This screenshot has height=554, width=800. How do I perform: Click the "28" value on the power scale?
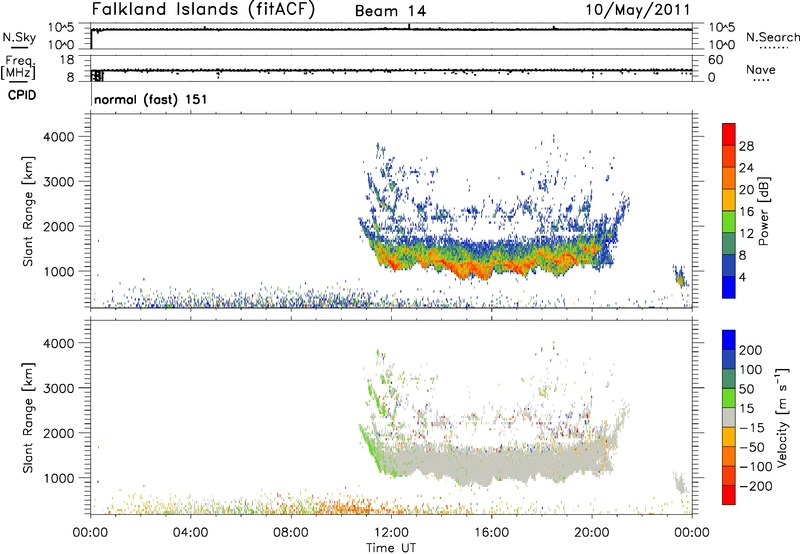click(746, 146)
